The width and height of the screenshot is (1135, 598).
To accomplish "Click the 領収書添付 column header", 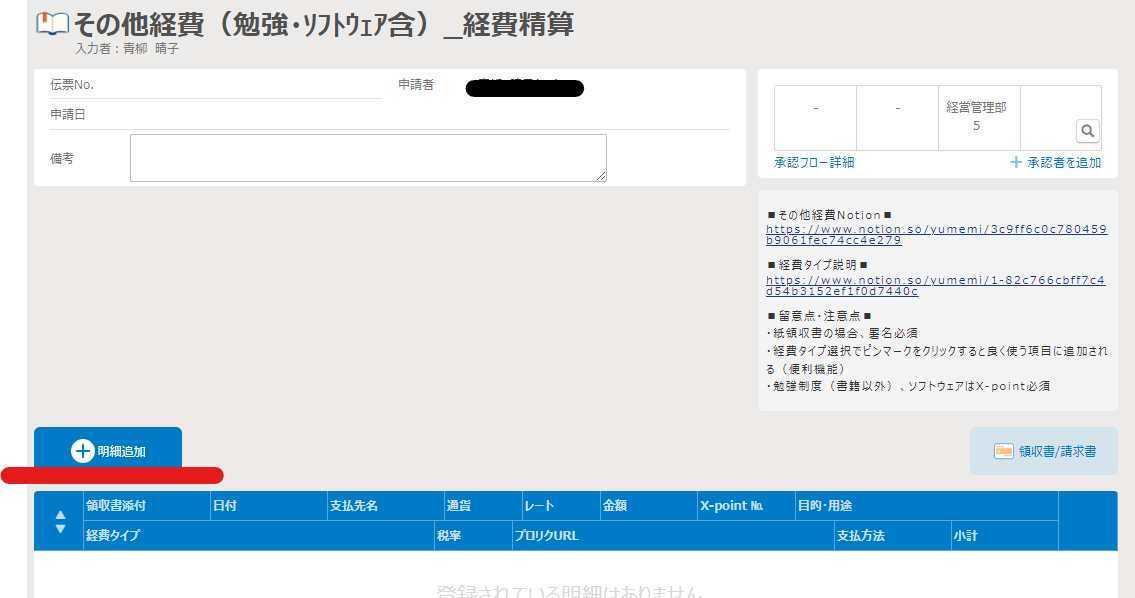I will (116, 506).
